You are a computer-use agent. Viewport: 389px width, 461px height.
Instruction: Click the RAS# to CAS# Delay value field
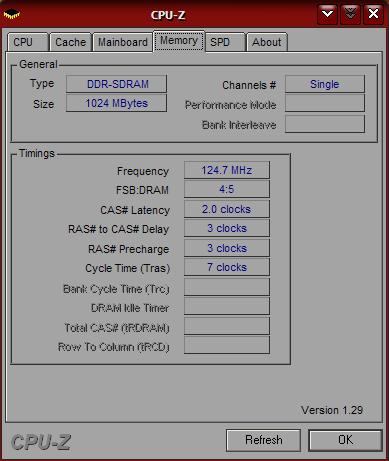227,228
